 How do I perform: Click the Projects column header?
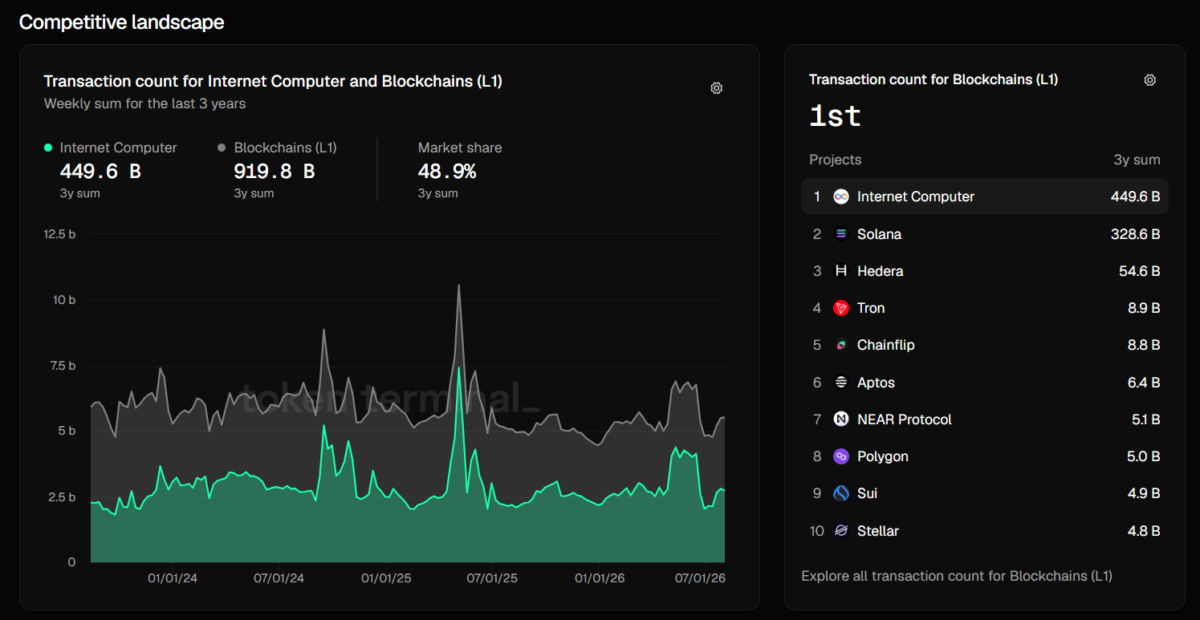coord(835,160)
